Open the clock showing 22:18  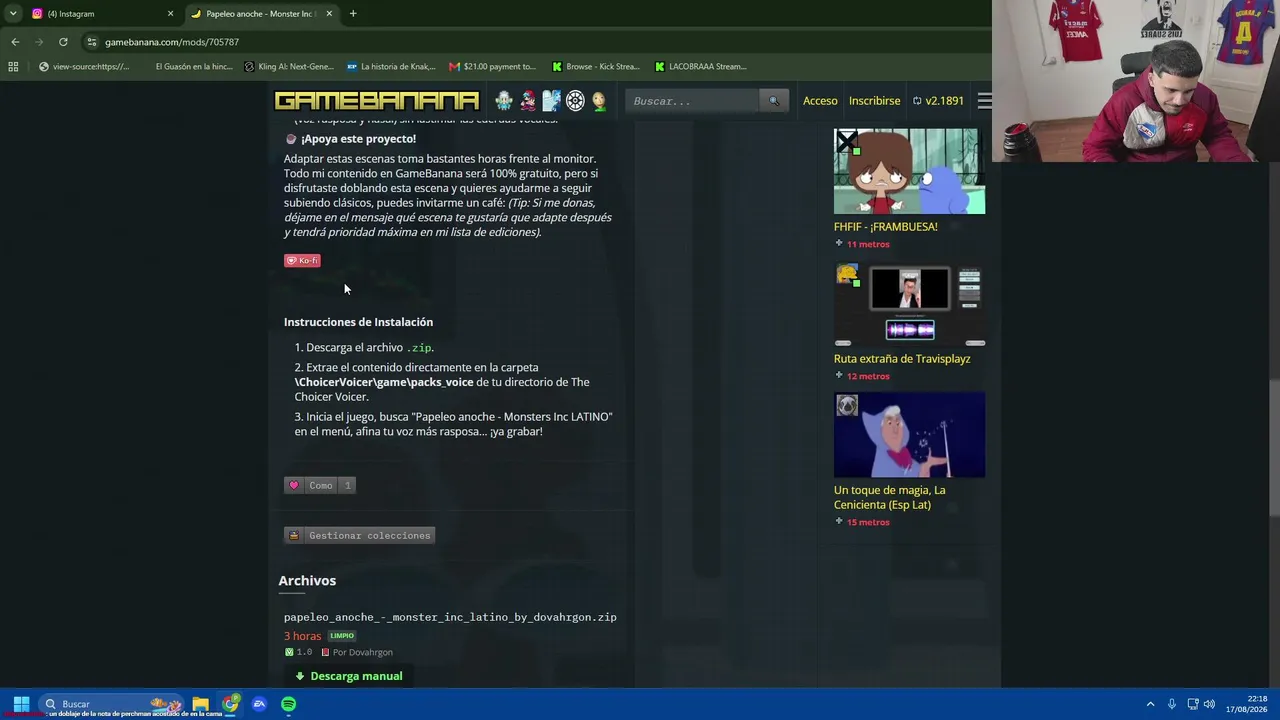(x=1247, y=704)
